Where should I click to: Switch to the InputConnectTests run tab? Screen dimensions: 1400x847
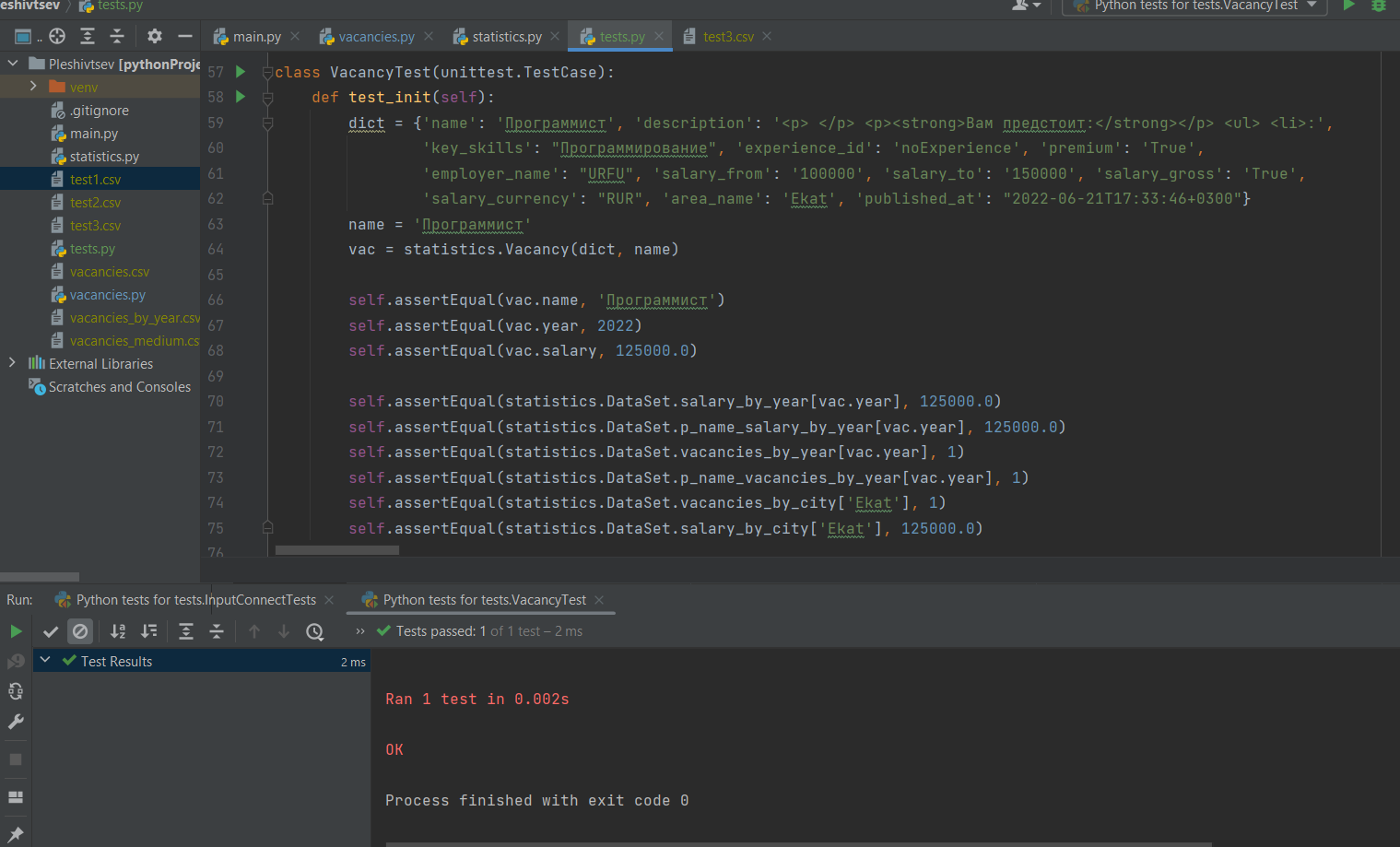coord(194,599)
